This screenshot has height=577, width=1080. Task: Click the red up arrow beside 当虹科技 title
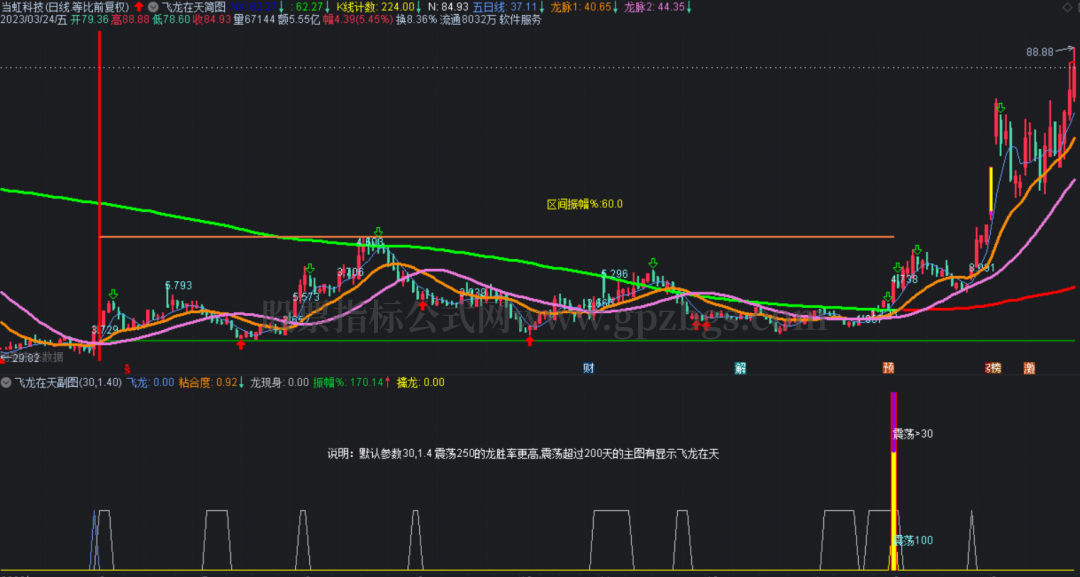pyautogui.click(x=139, y=7)
